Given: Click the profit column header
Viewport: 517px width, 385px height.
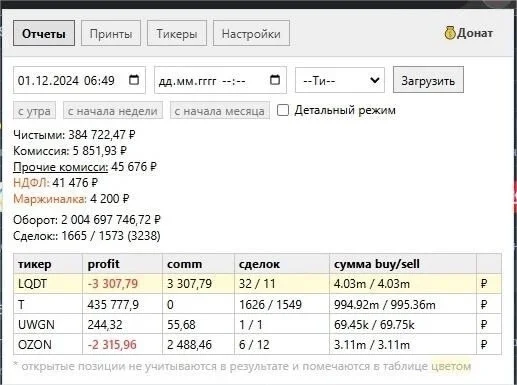Looking at the screenshot, I should tap(122, 264).
